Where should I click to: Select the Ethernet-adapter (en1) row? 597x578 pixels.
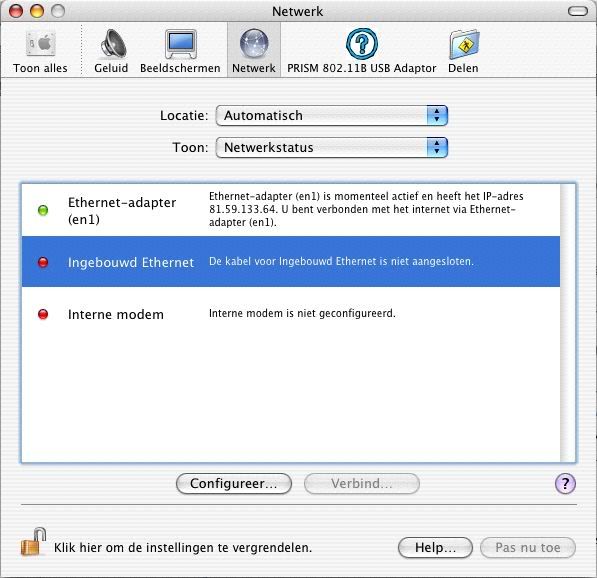point(291,210)
